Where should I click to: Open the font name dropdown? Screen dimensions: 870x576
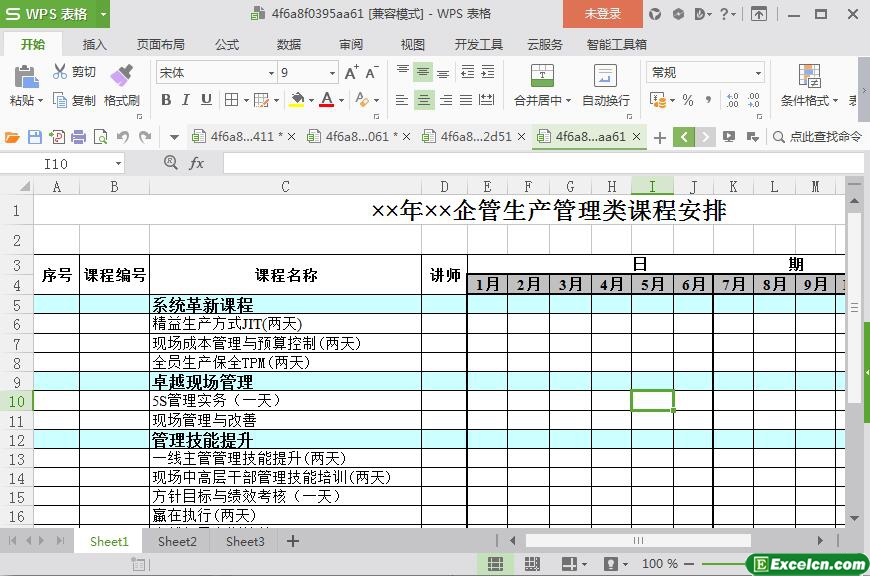270,73
